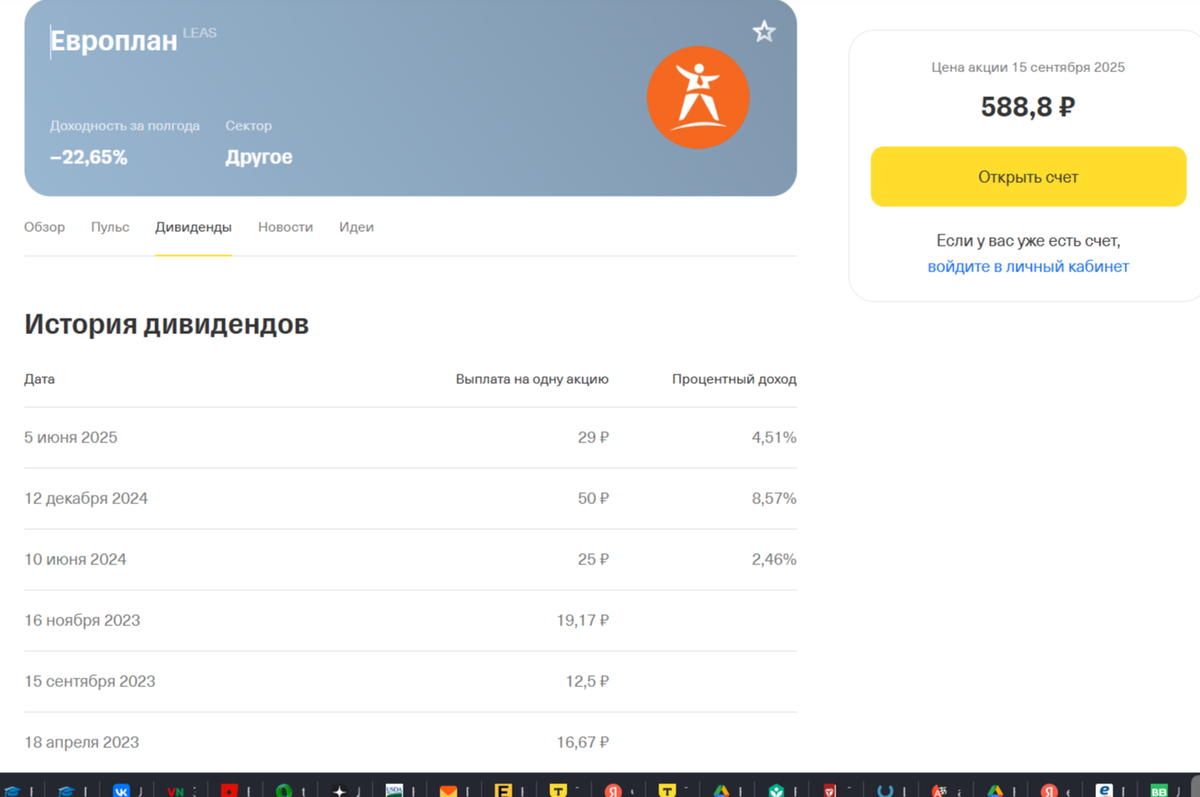Open the green BB icon tab
1200x797 pixels.
click(1158, 791)
